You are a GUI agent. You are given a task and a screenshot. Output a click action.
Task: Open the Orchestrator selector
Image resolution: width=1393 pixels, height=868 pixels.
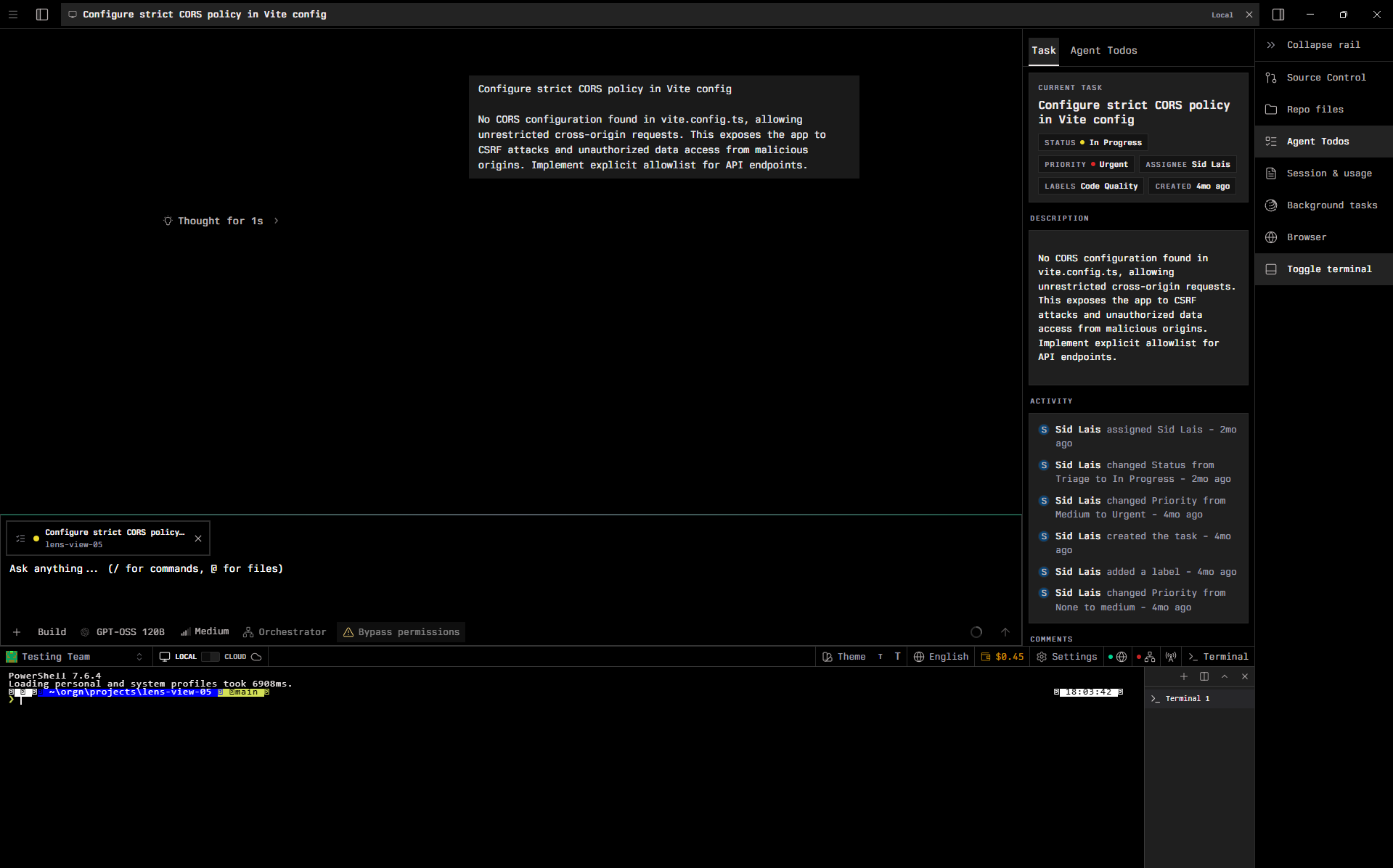click(x=285, y=632)
